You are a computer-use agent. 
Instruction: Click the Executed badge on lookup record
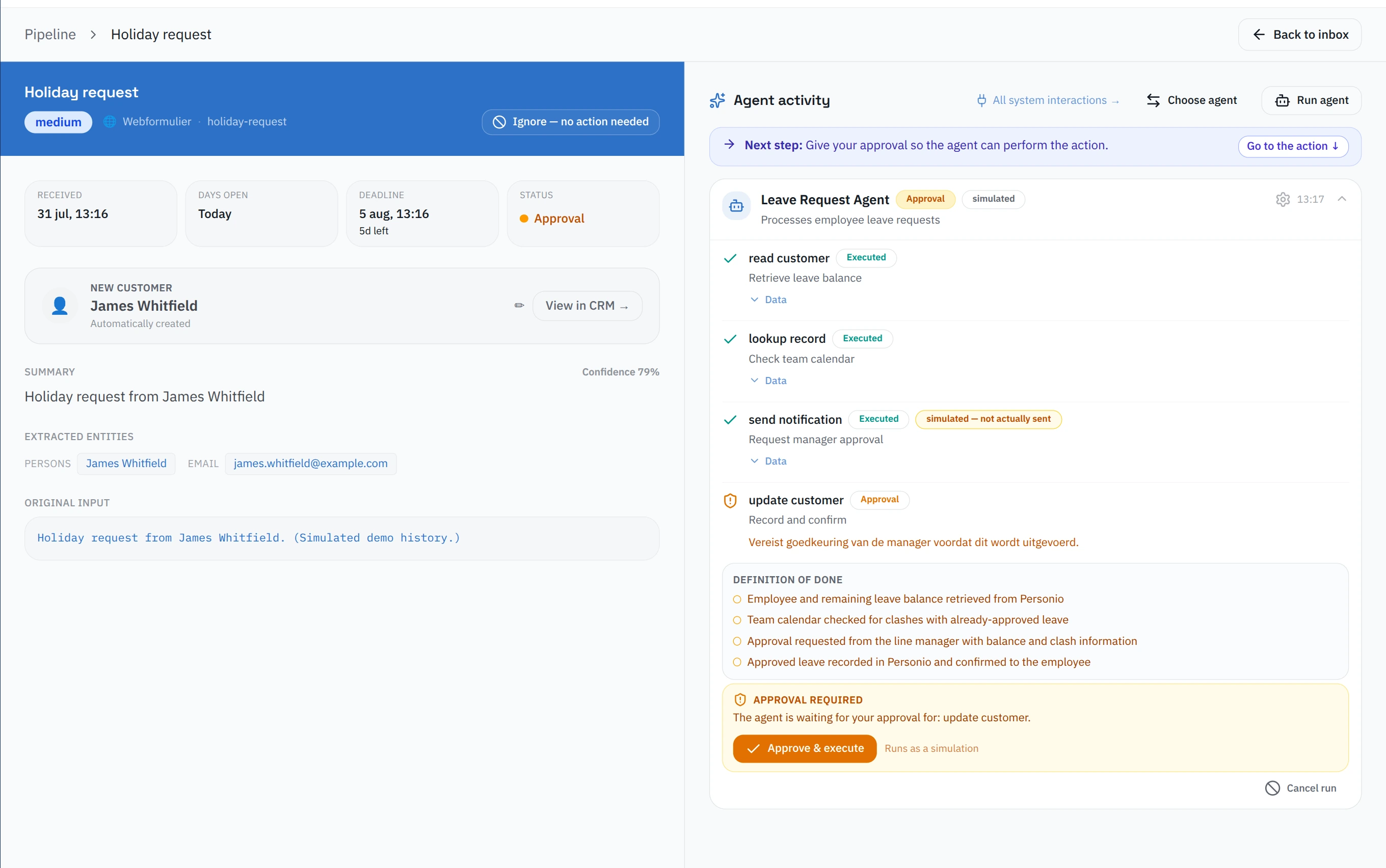tap(862, 339)
